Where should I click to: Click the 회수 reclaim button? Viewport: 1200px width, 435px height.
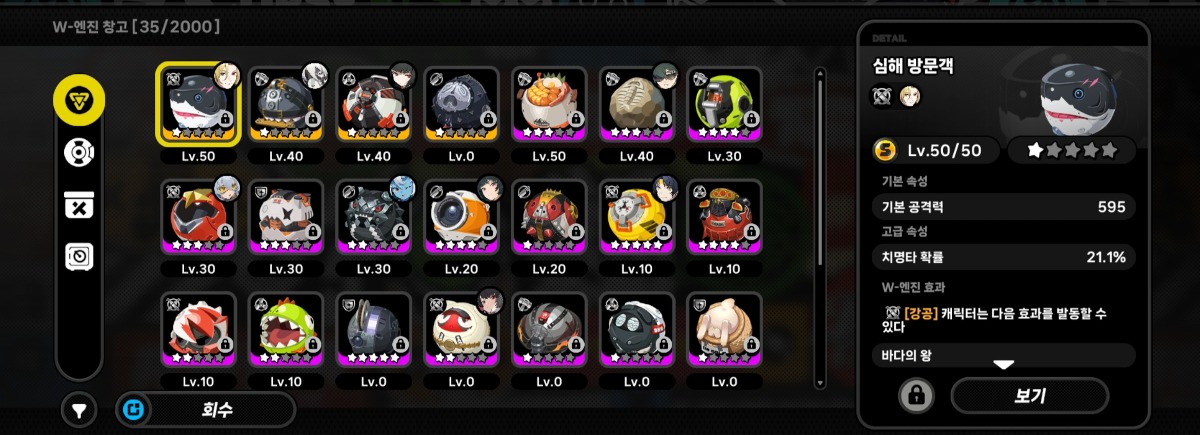click(207, 410)
